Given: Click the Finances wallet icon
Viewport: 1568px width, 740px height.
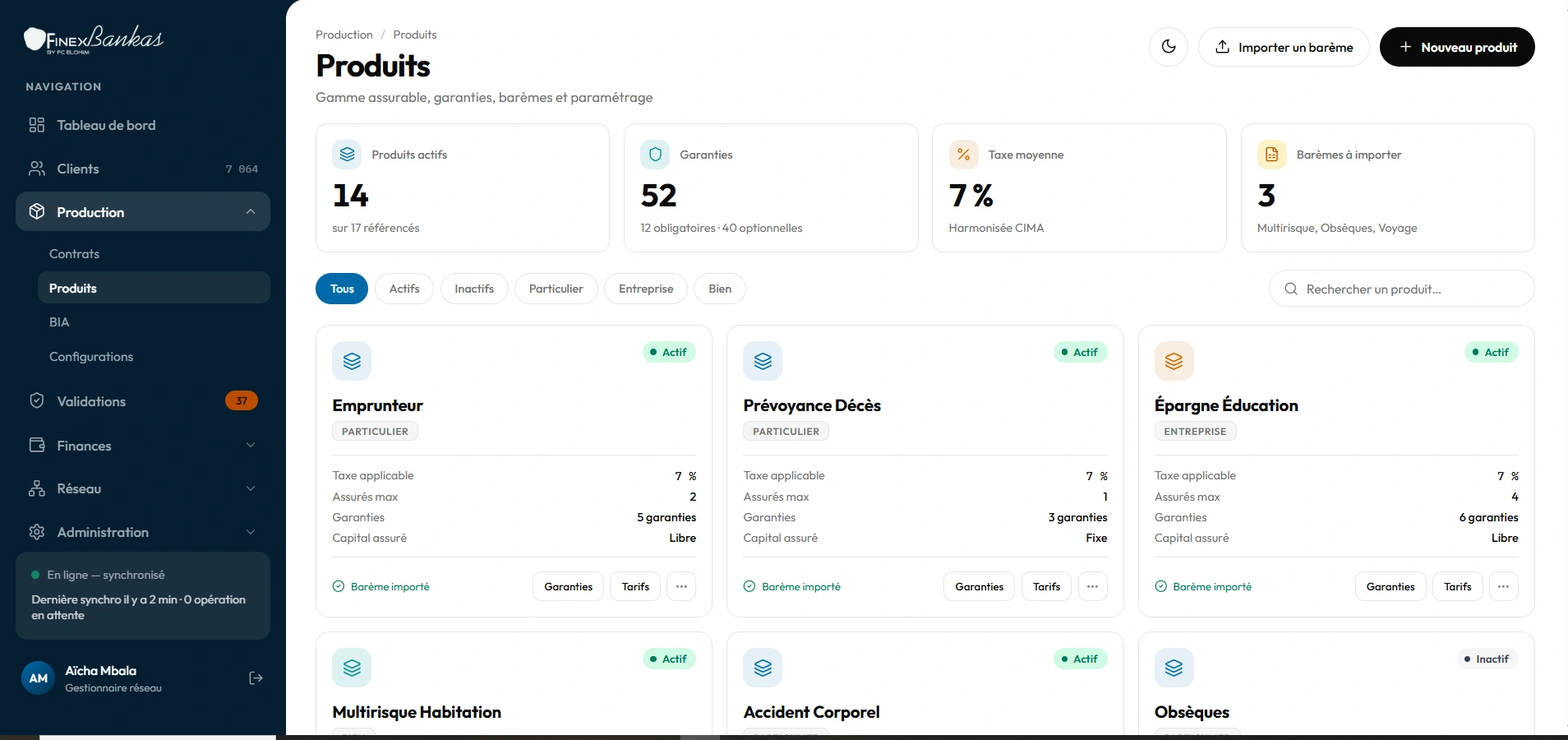Looking at the screenshot, I should (x=37, y=445).
